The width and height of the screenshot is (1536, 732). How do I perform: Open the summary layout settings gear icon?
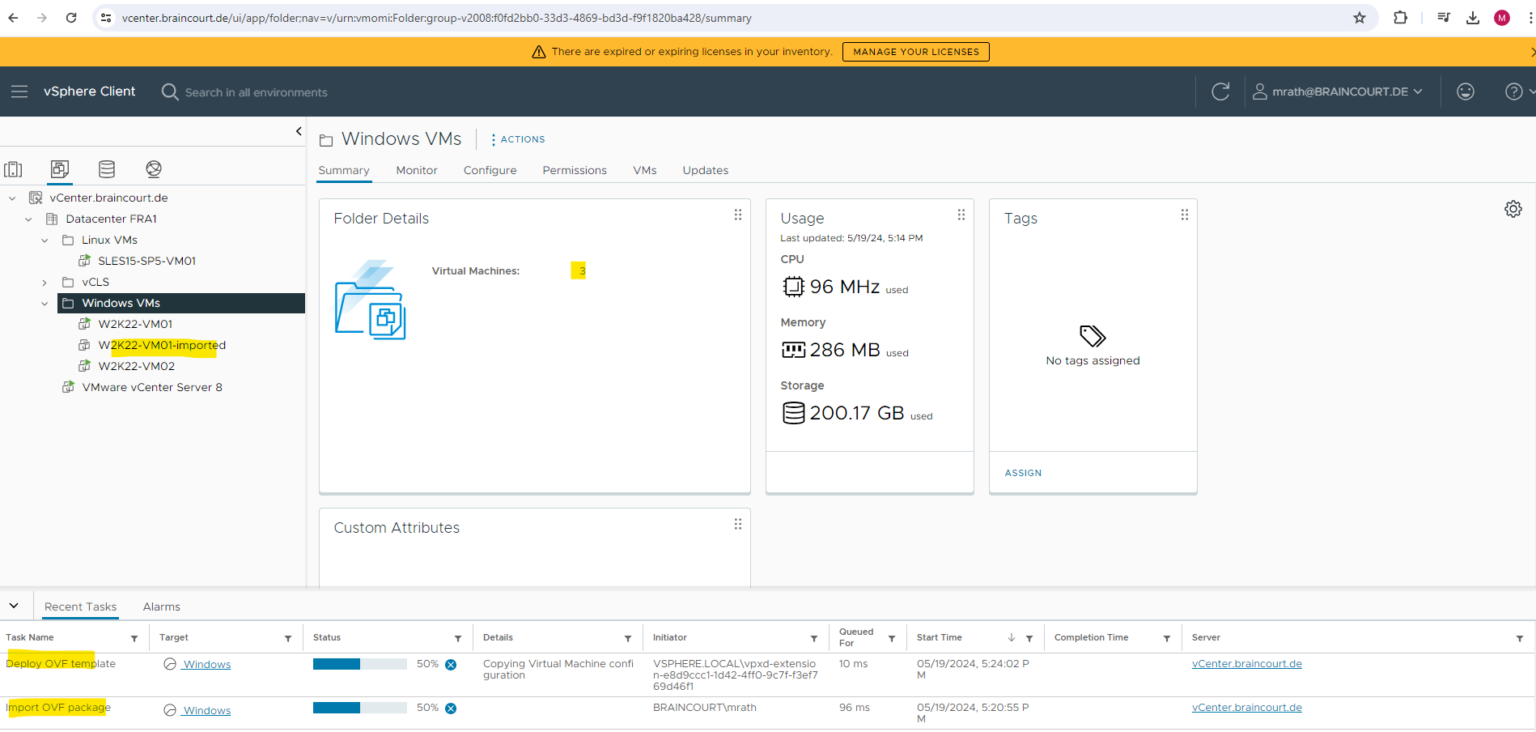pos(1513,209)
